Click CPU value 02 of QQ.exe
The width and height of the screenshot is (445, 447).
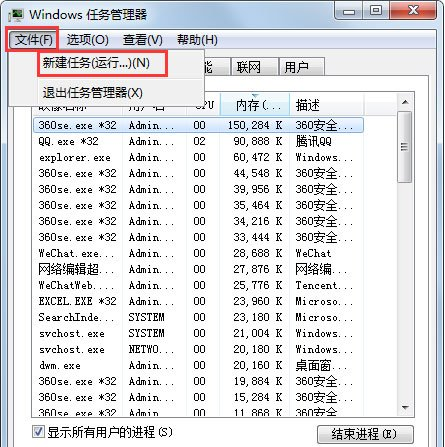click(x=199, y=141)
